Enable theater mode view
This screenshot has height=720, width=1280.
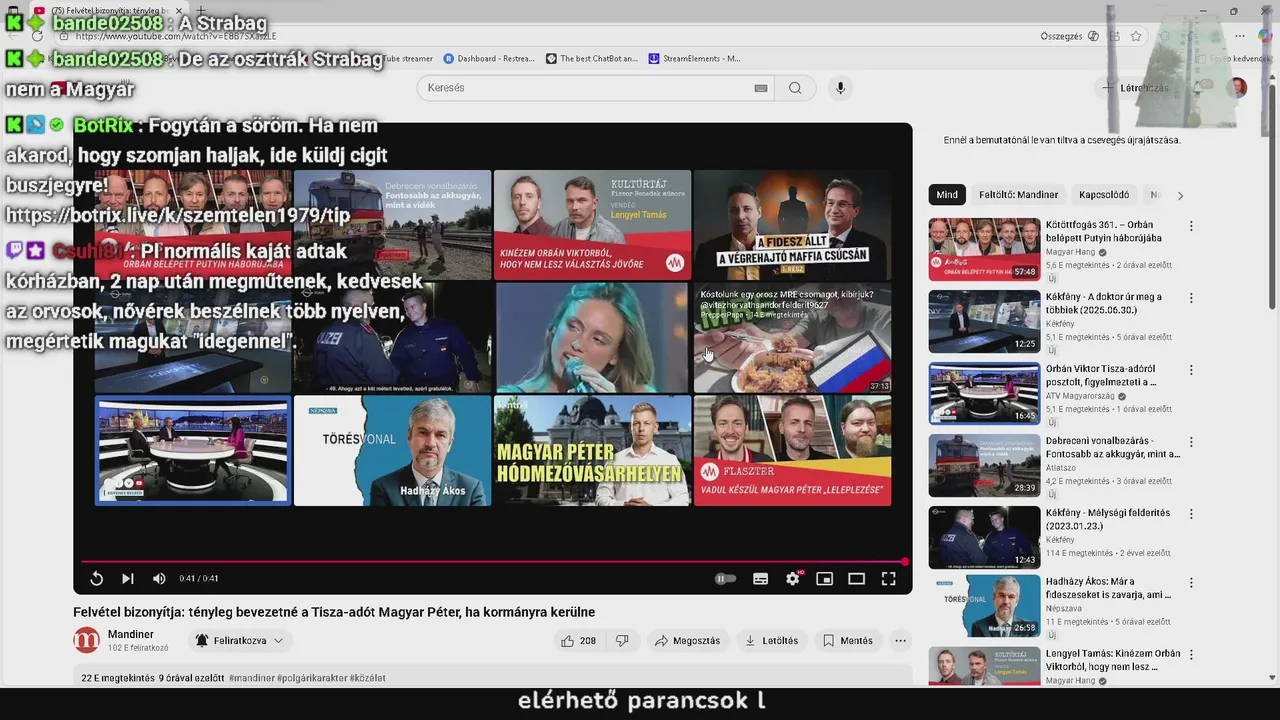(857, 578)
